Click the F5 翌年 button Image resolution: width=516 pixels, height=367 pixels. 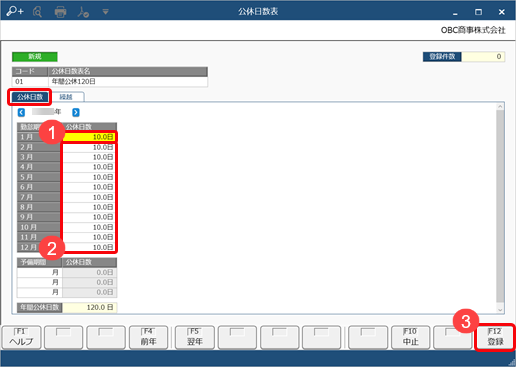(195, 337)
